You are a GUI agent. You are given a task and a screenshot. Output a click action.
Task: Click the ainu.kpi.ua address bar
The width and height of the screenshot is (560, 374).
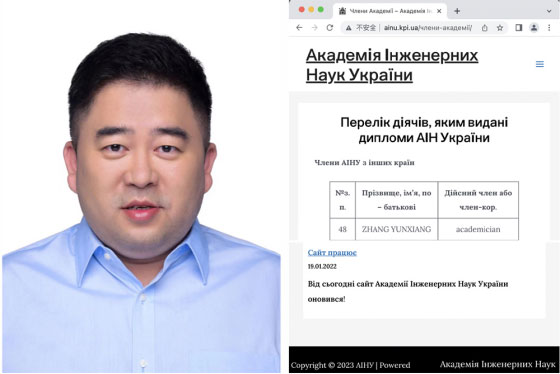414,28
